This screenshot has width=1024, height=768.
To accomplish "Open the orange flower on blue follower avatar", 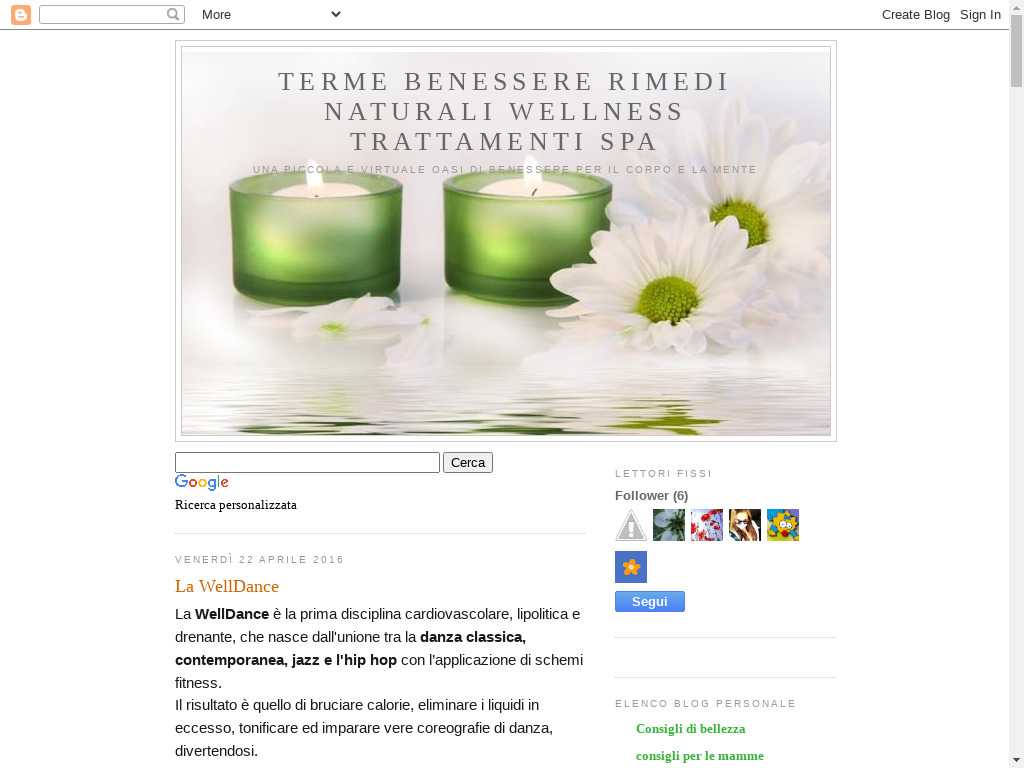I will 630,567.
